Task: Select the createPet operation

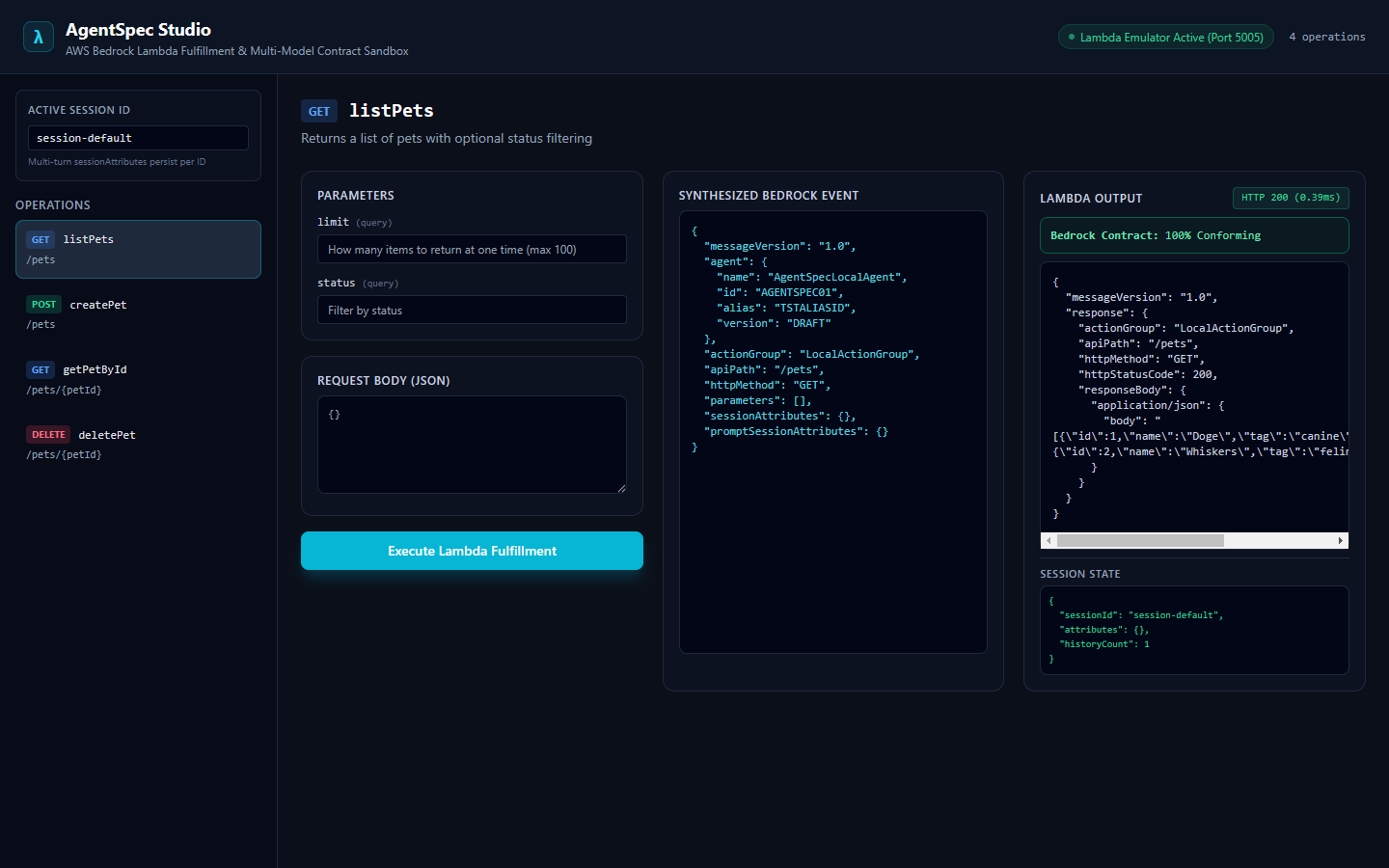Action: point(138,313)
